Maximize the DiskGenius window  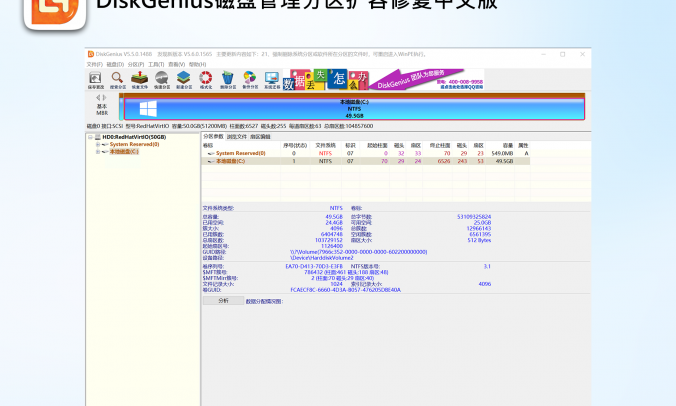[x=563, y=54]
